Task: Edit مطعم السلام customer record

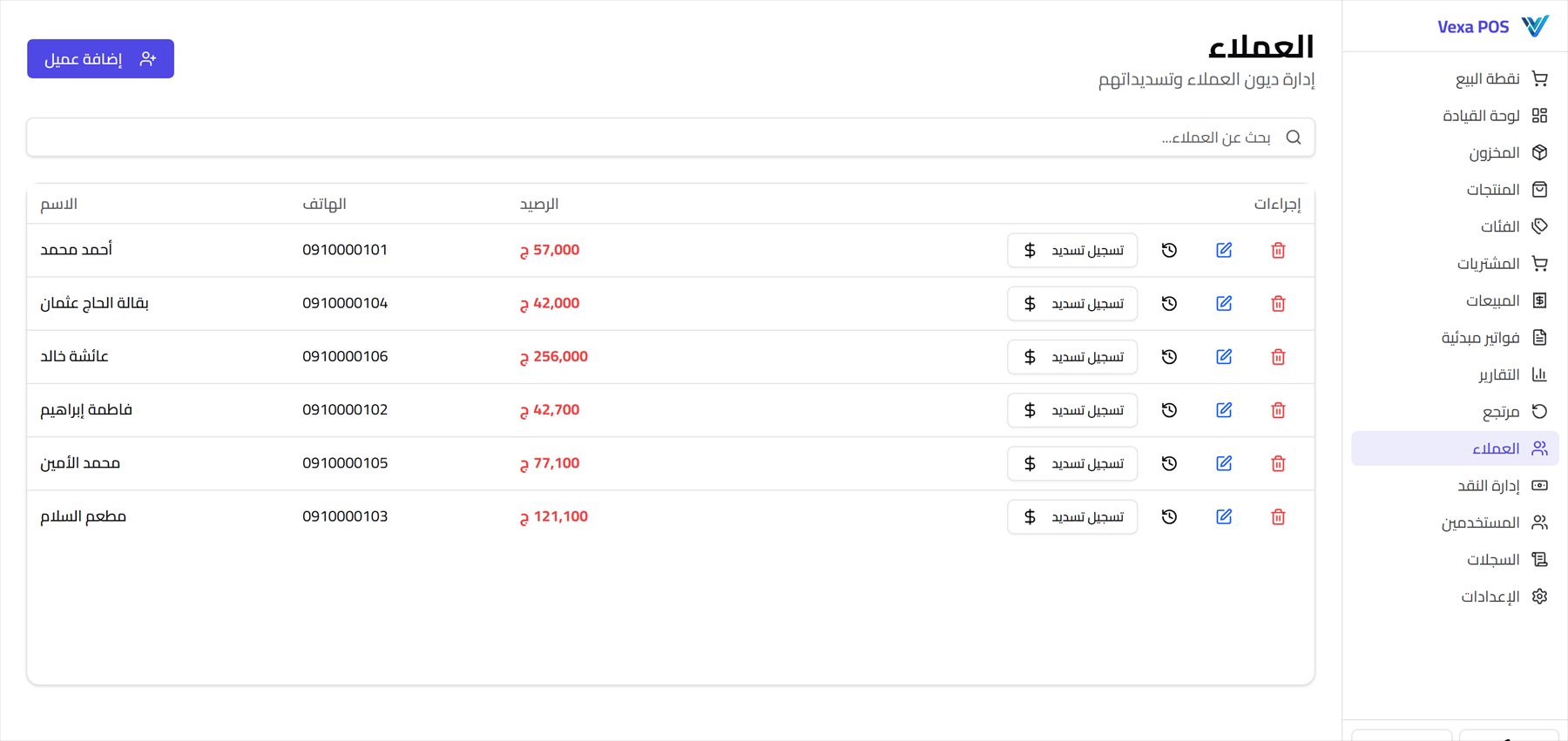Action: click(1224, 517)
